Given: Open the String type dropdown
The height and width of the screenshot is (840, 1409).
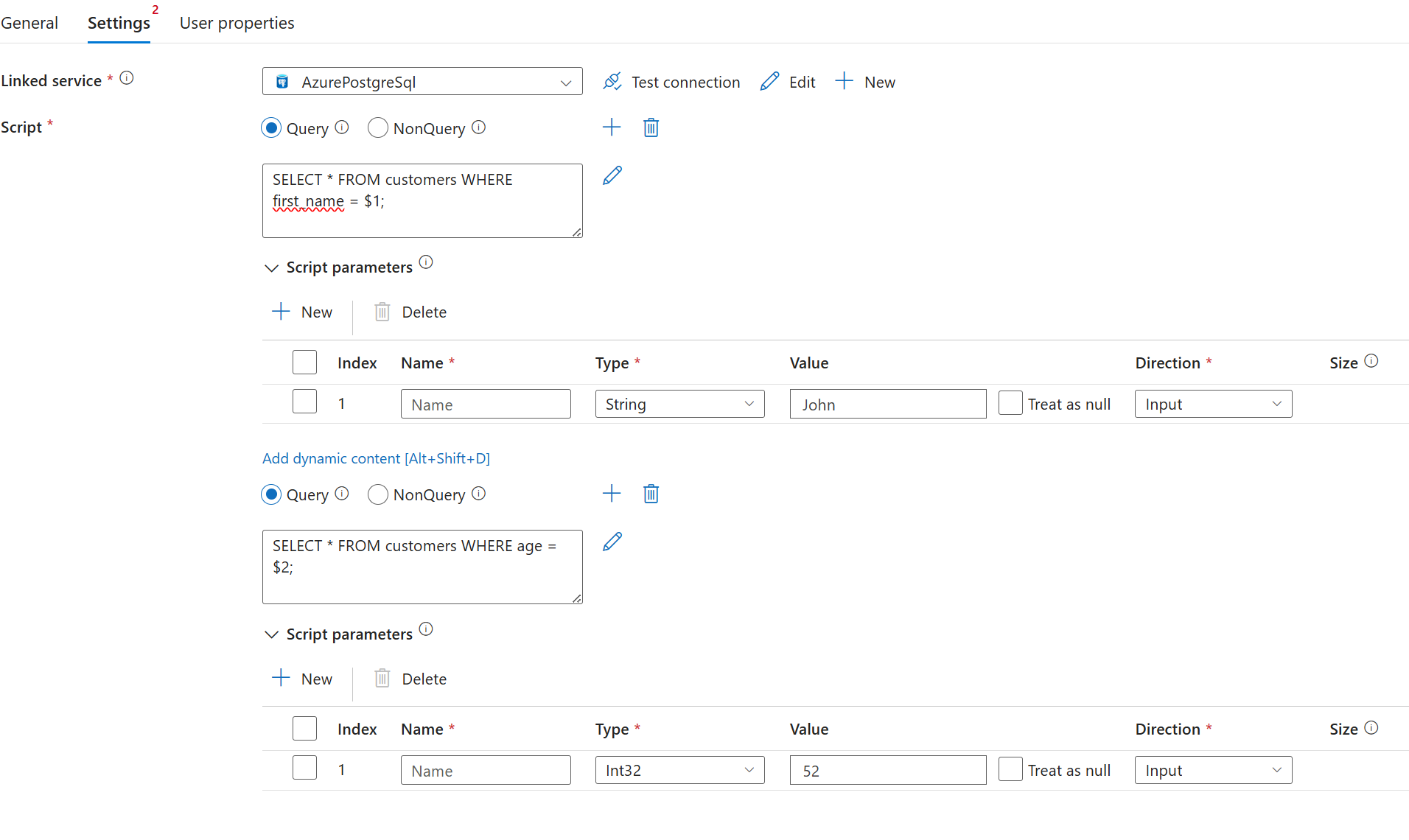Looking at the screenshot, I should [x=679, y=404].
